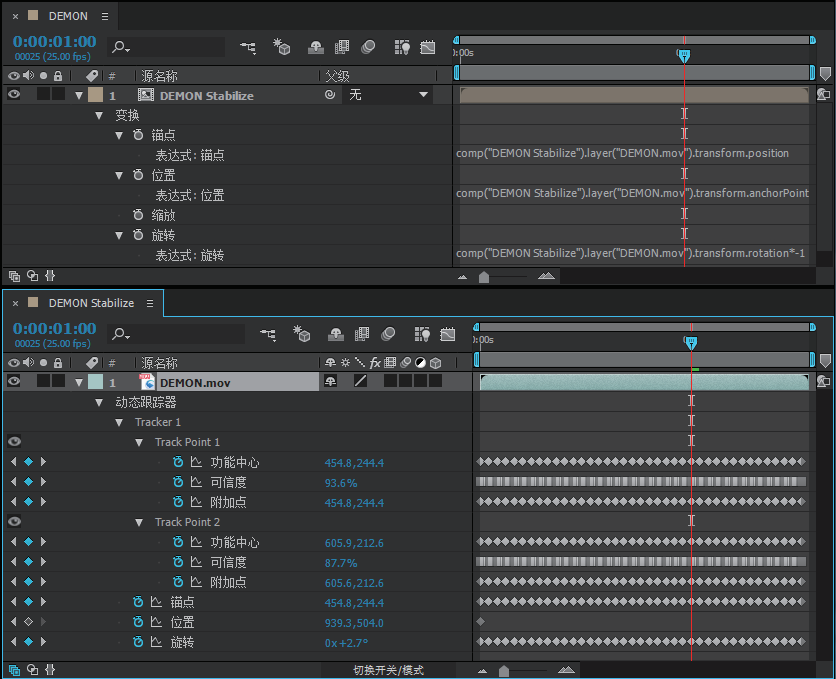The image size is (836, 679).
Task: Click current time indicator in DEMON Stabilize timeline
Action: 691,342
